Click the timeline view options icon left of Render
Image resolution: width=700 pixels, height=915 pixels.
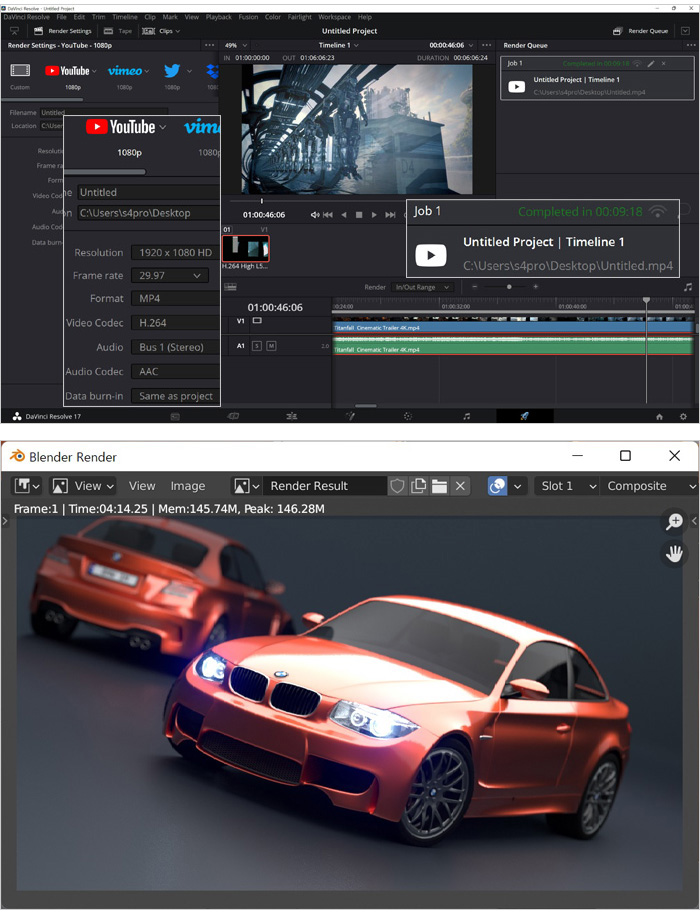coord(230,287)
